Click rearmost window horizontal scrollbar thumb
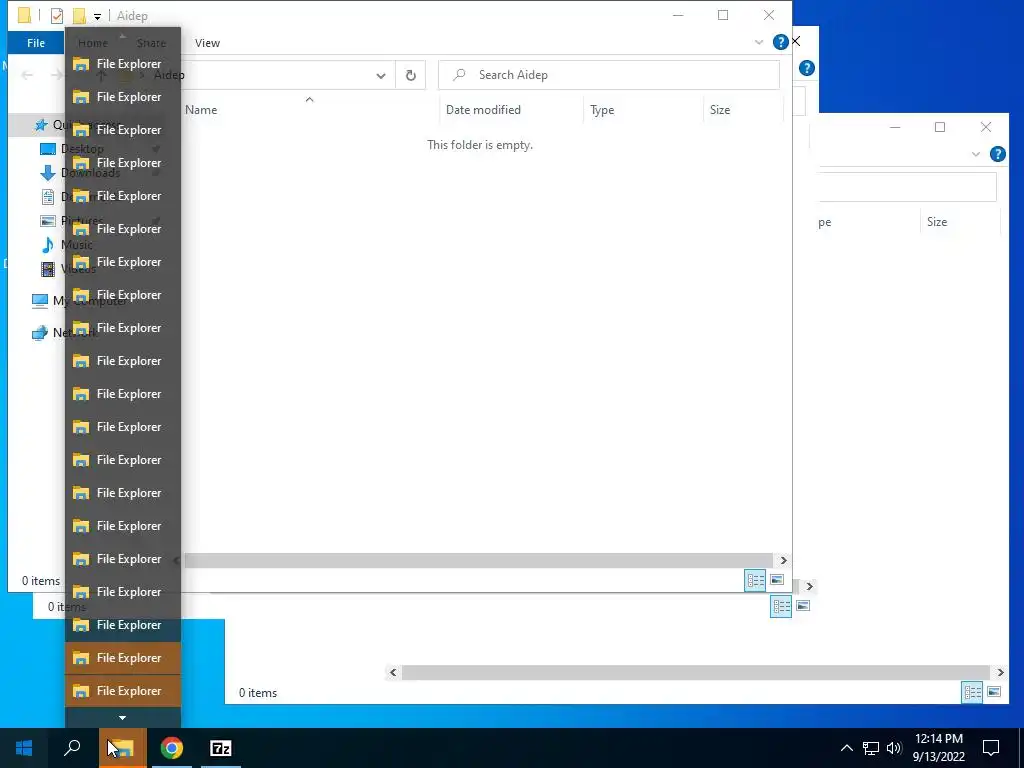This screenshot has width=1024, height=768. point(696,672)
